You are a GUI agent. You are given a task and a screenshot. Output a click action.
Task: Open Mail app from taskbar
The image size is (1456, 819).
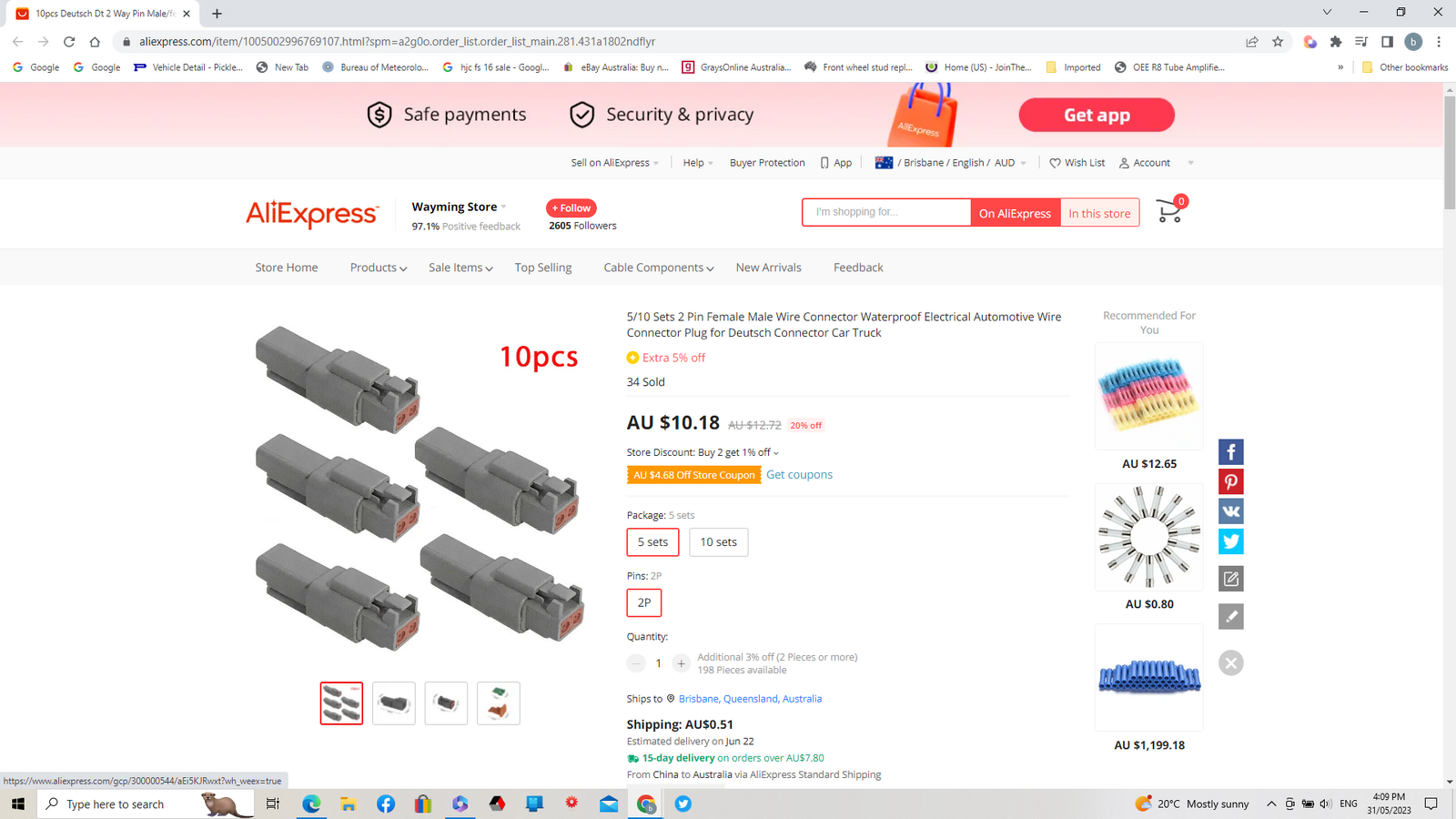(609, 804)
